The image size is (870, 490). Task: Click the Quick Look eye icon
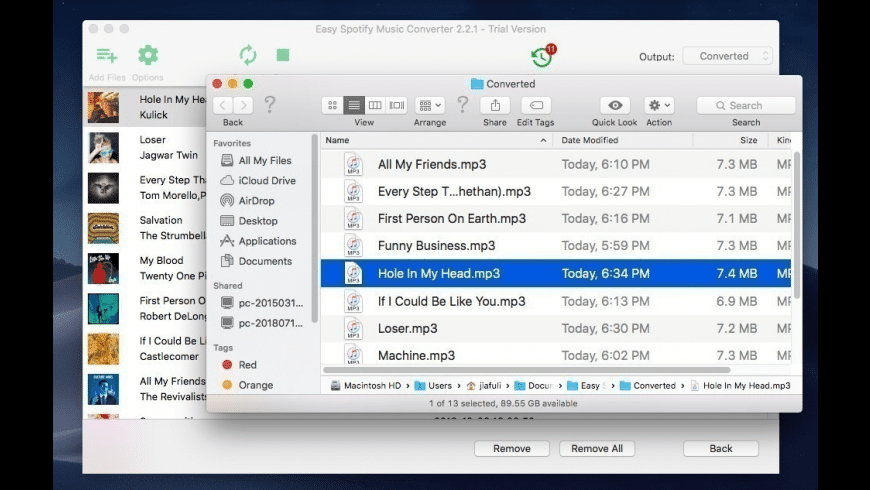(x=614, y=105)
